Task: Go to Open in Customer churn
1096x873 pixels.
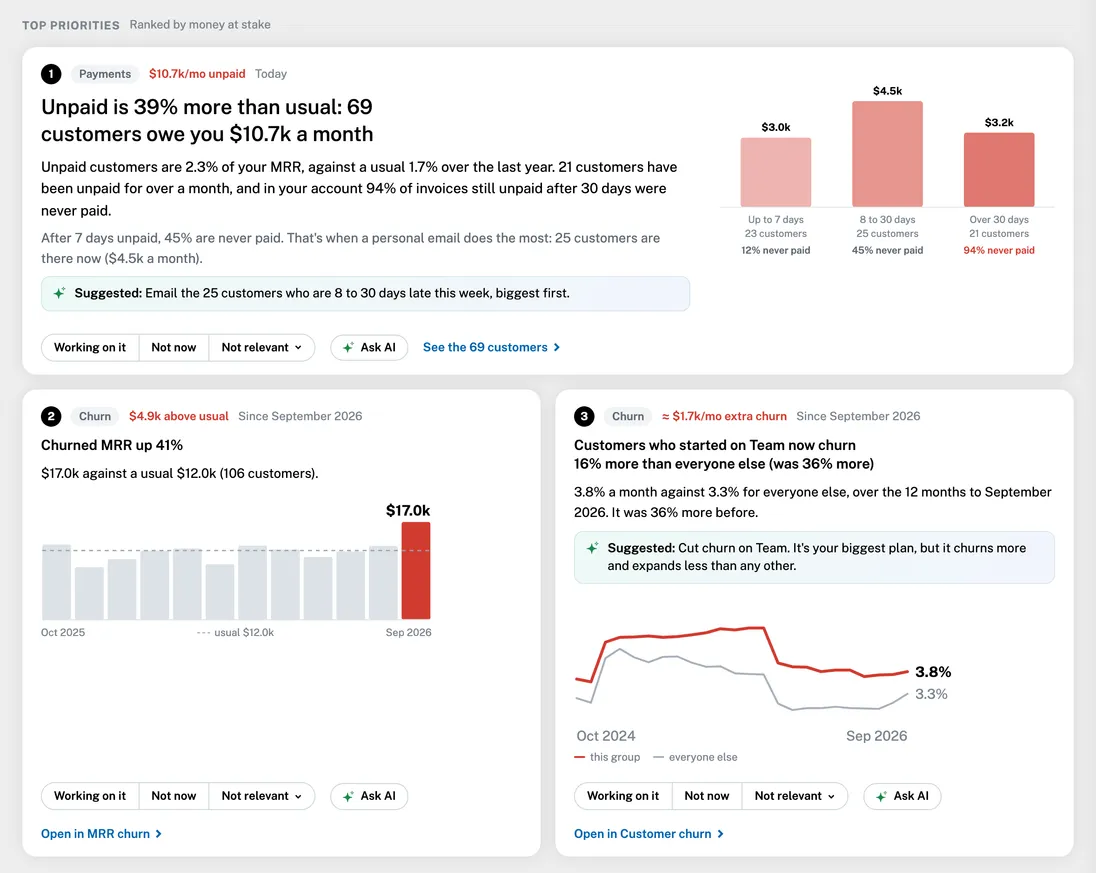Action: 649,834
